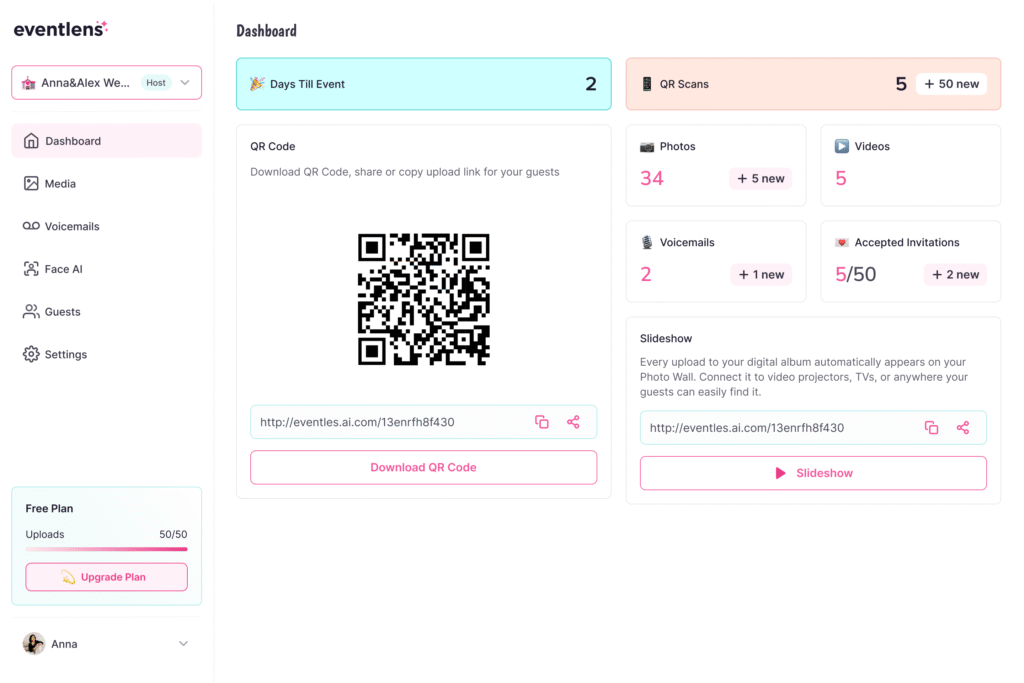The image size is (1024, 683).
Task: Expand the Anna&Alex event selector dropdown
Action: point(185,83)
